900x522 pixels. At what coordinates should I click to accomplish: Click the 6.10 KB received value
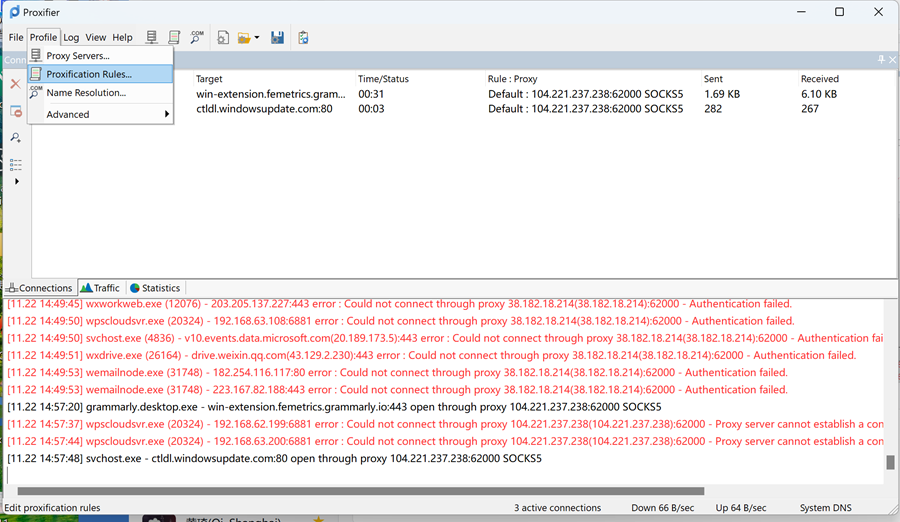tap(819, 94)
